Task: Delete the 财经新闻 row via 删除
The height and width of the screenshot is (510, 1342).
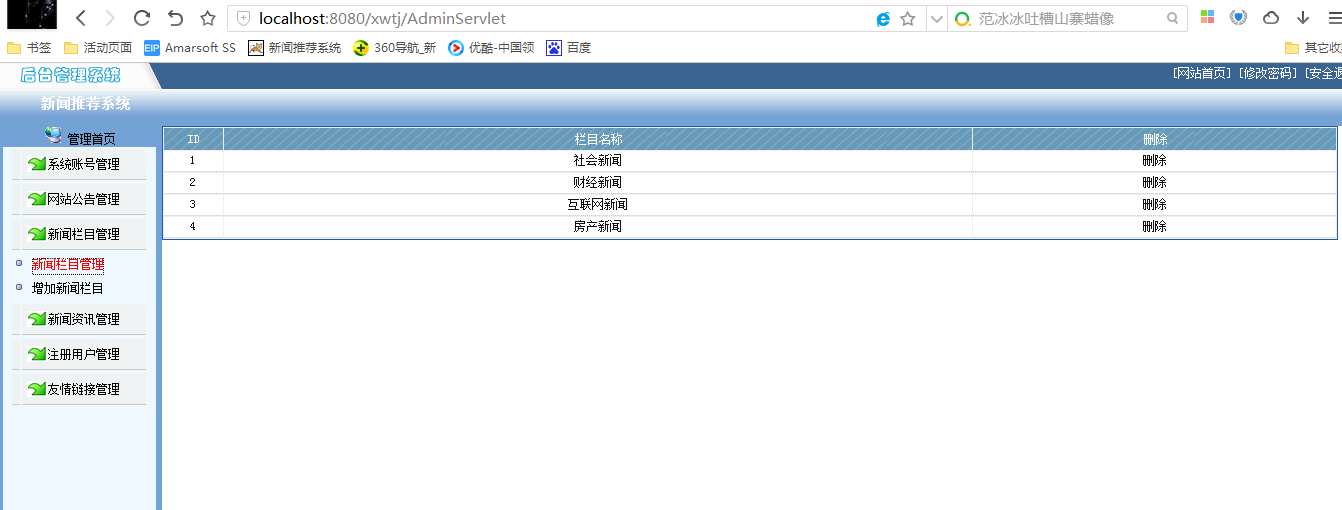Action: point(1154,182)
